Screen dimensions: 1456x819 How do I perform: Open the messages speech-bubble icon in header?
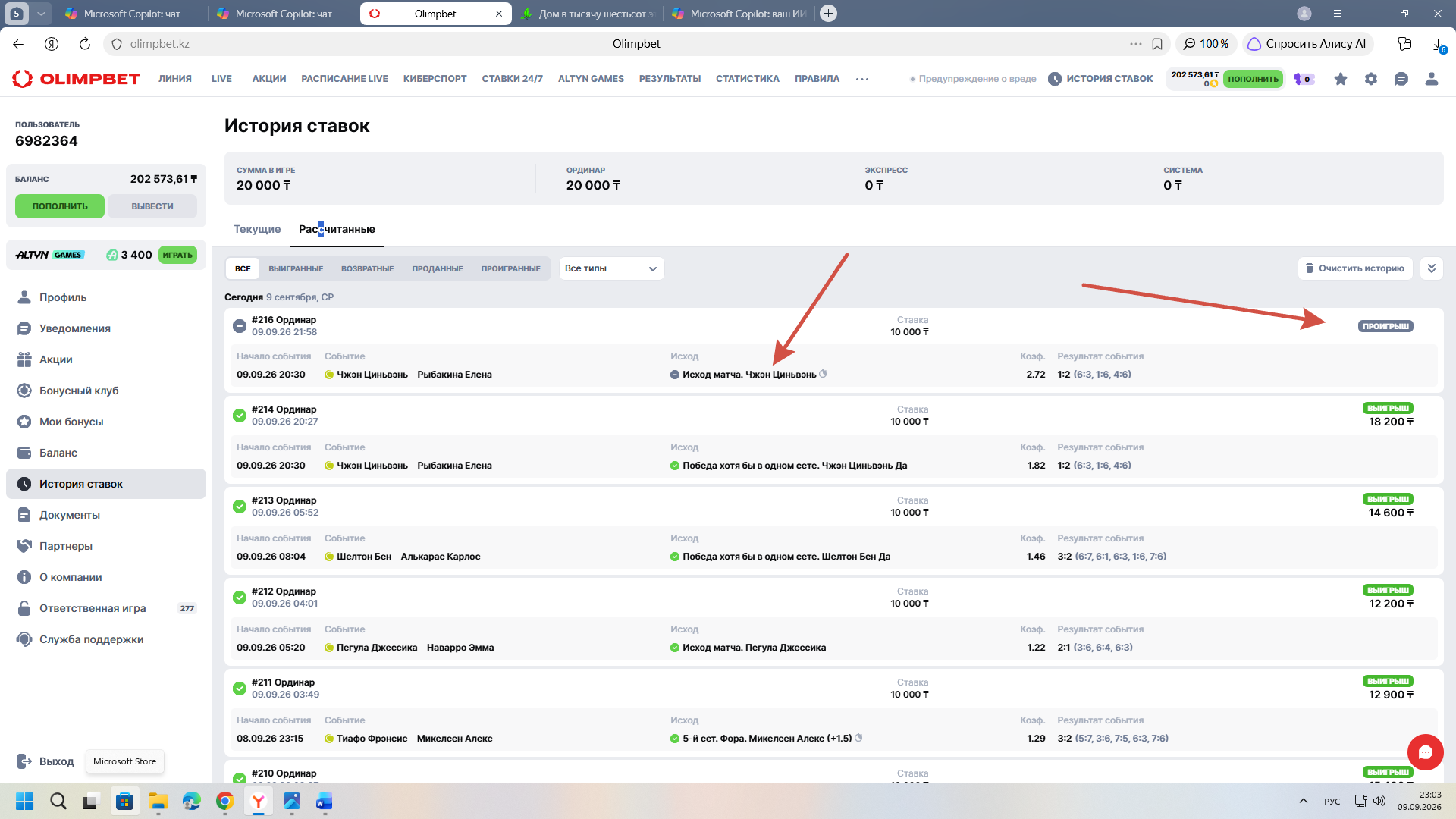[x=1401, y=79]
